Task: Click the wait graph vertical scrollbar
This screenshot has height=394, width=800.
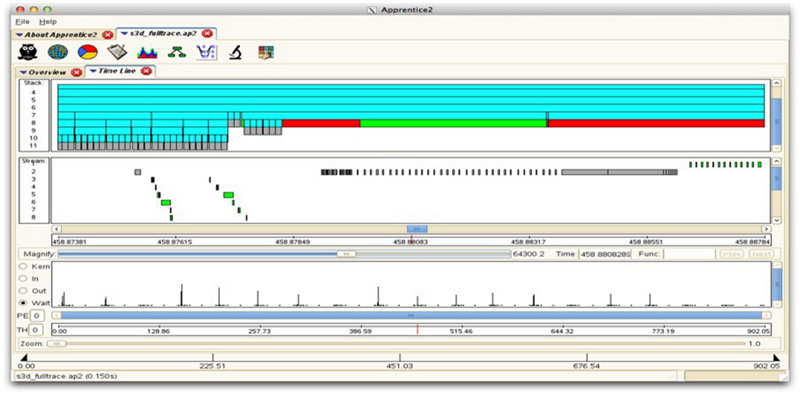Action: pyautogui.click(x=776, y=284)
